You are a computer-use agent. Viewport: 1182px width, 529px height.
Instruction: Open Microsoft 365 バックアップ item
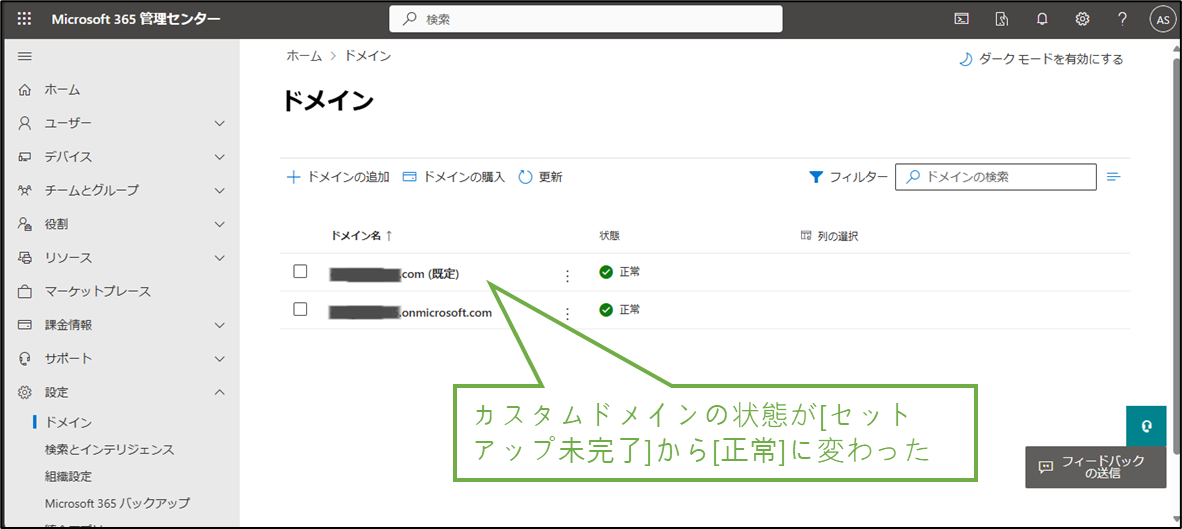click(117, 503)
